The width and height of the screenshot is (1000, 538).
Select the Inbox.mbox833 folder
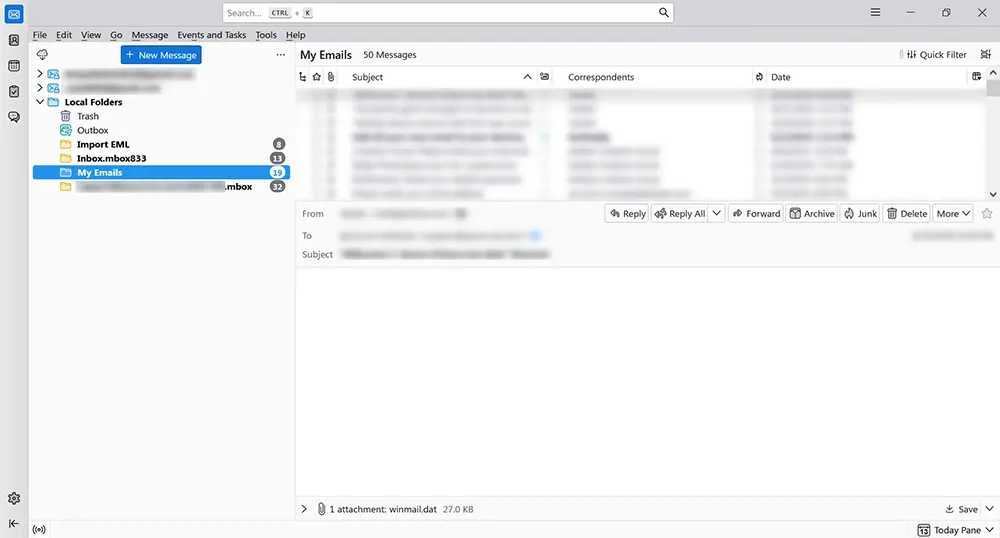[x=161, y=158]
